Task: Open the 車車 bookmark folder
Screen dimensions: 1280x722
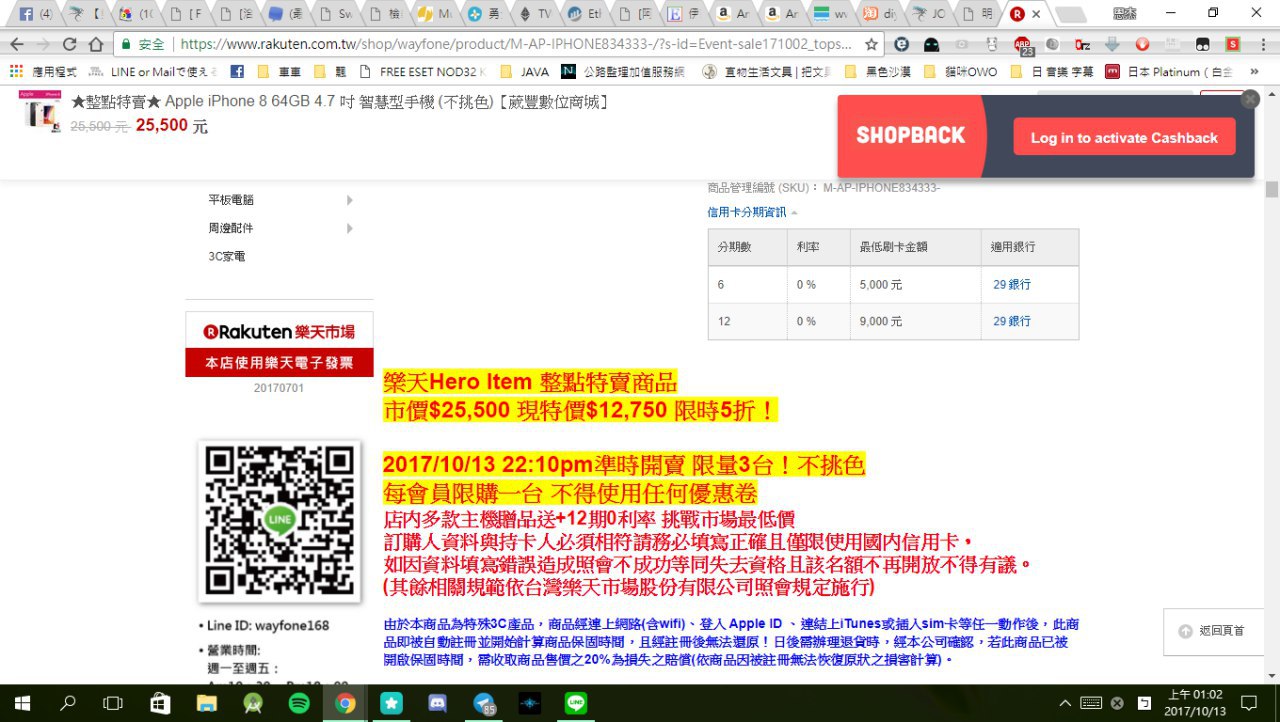Action: [279, 72]
